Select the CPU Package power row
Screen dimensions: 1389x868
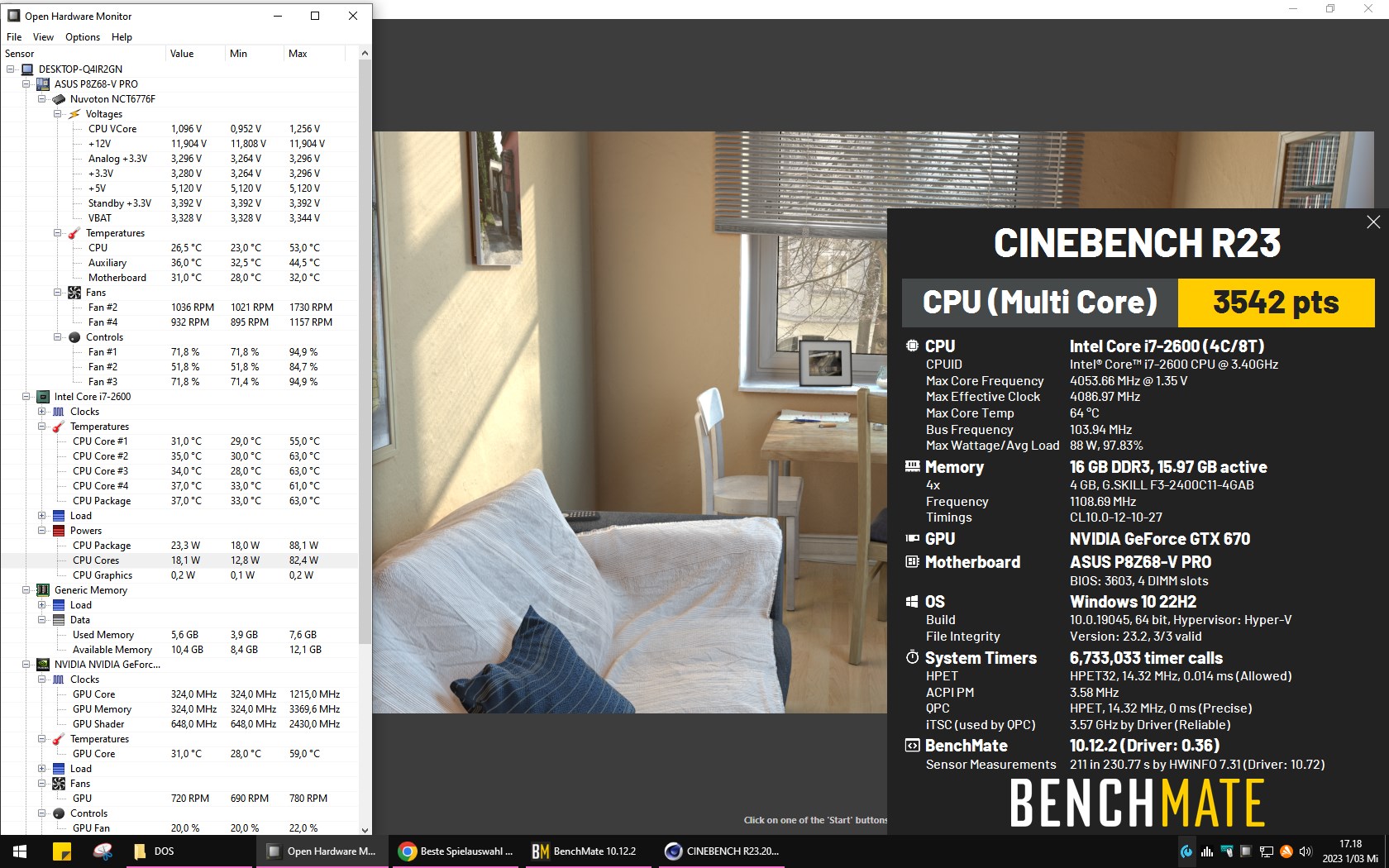tap(179, 546)
